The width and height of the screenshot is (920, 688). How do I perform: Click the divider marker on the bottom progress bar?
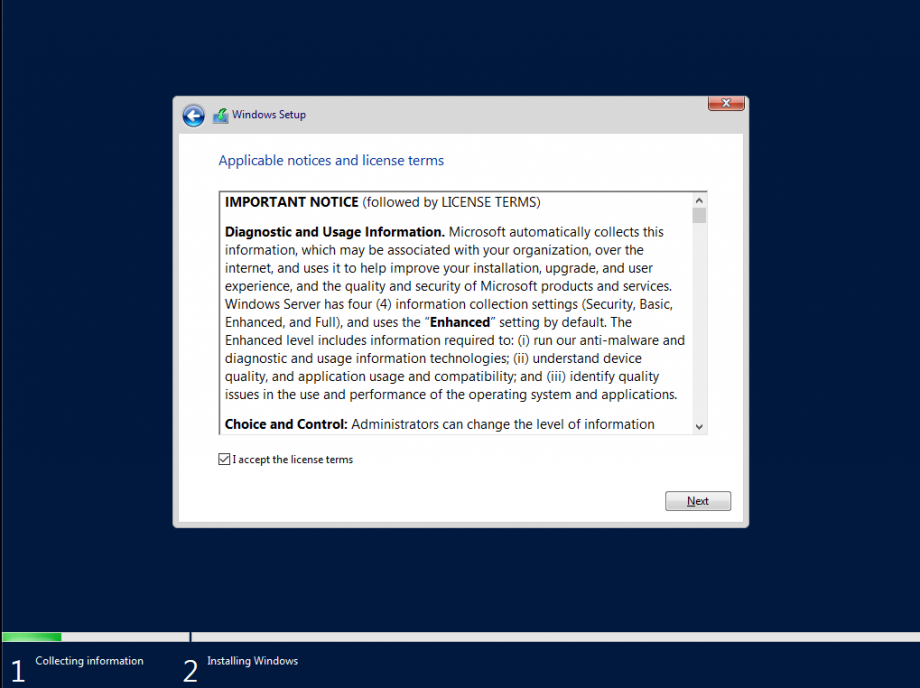coord(190,637)
